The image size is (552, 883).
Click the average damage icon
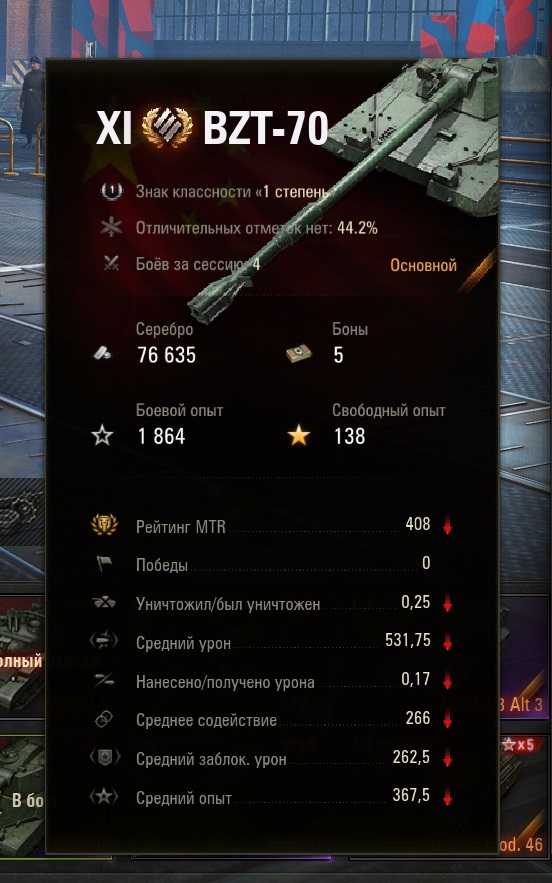(104, 641)
